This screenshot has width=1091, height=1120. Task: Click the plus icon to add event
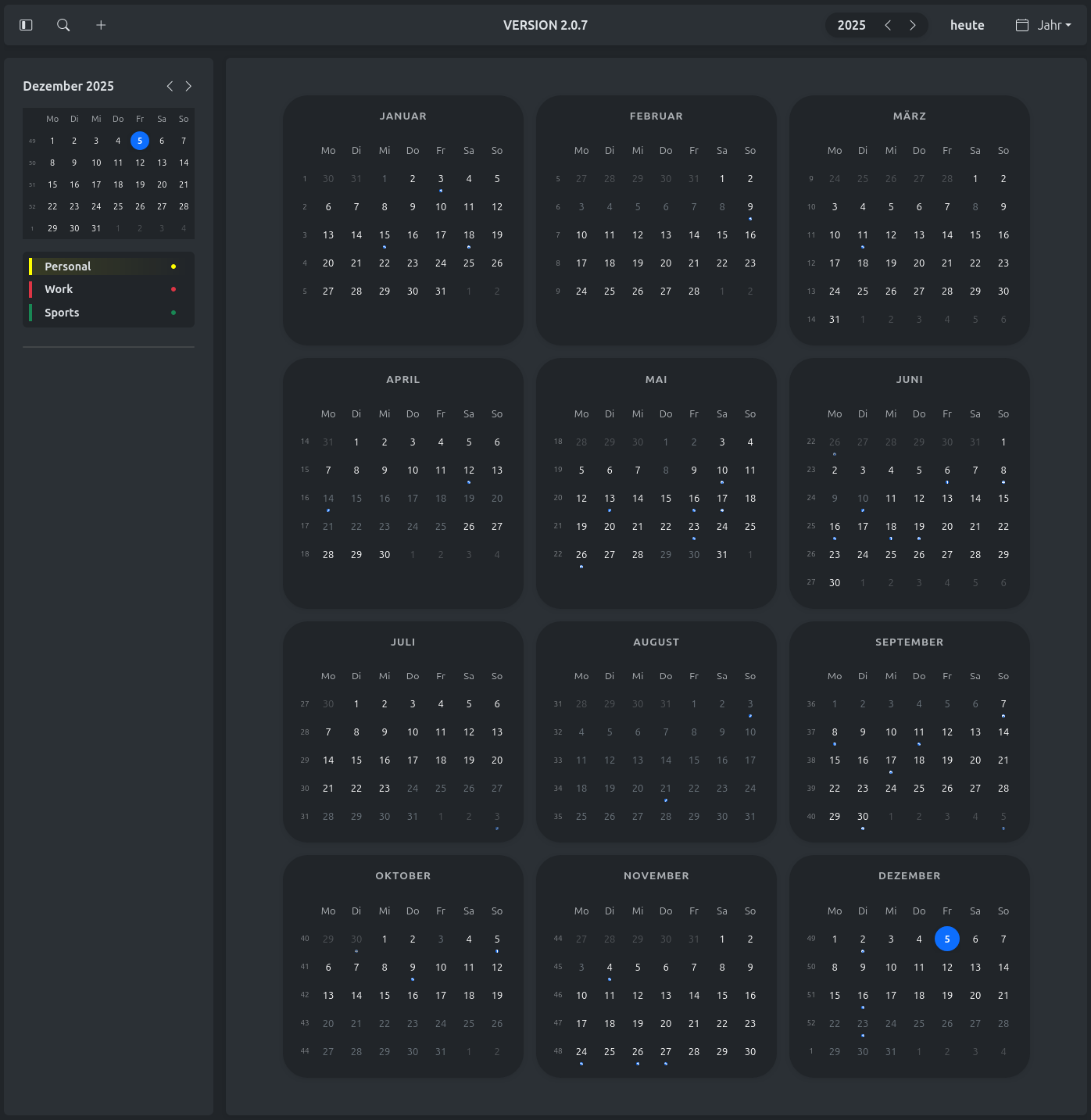[x=101, y=25]
